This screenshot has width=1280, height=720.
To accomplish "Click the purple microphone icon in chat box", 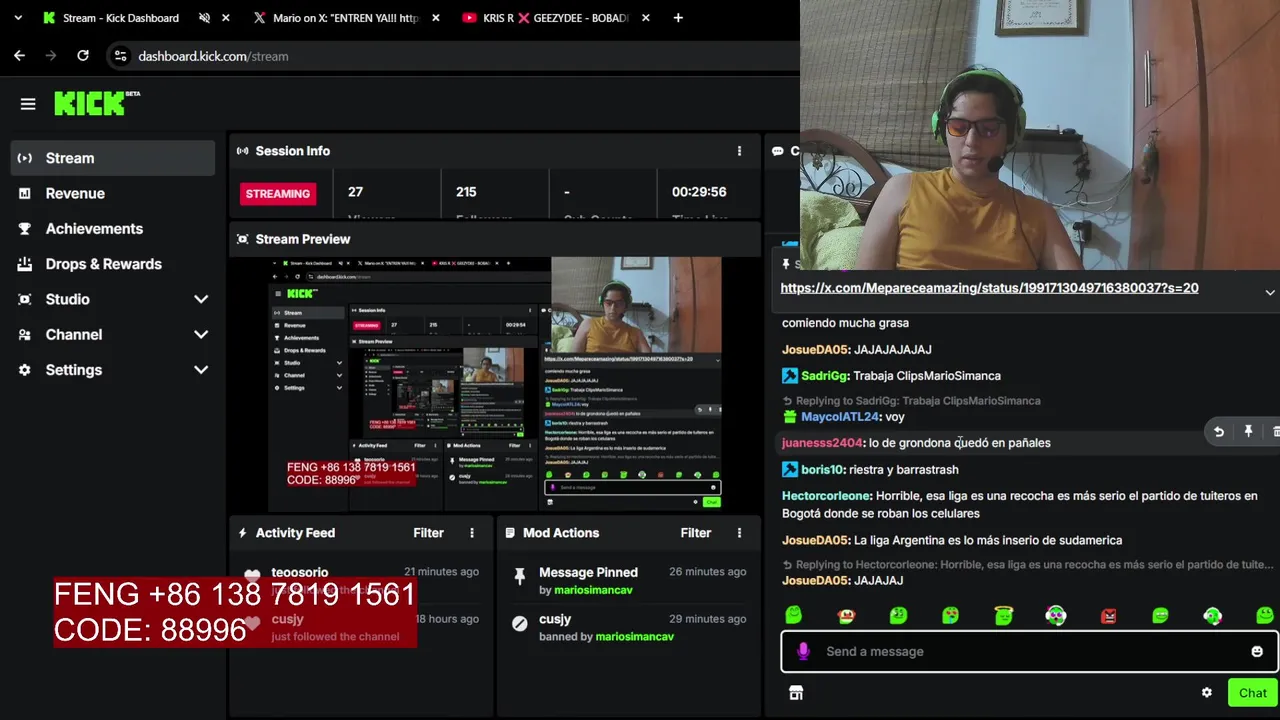I will point(802,651).
